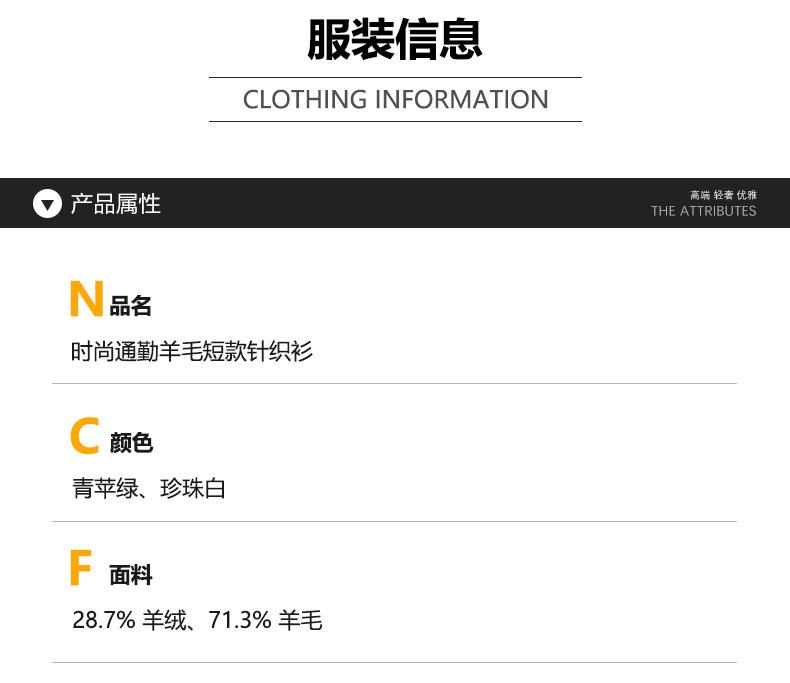The image size is (790, 683).
Task: Click the 轻奢 tag in the header
Action: pos(723,195)
